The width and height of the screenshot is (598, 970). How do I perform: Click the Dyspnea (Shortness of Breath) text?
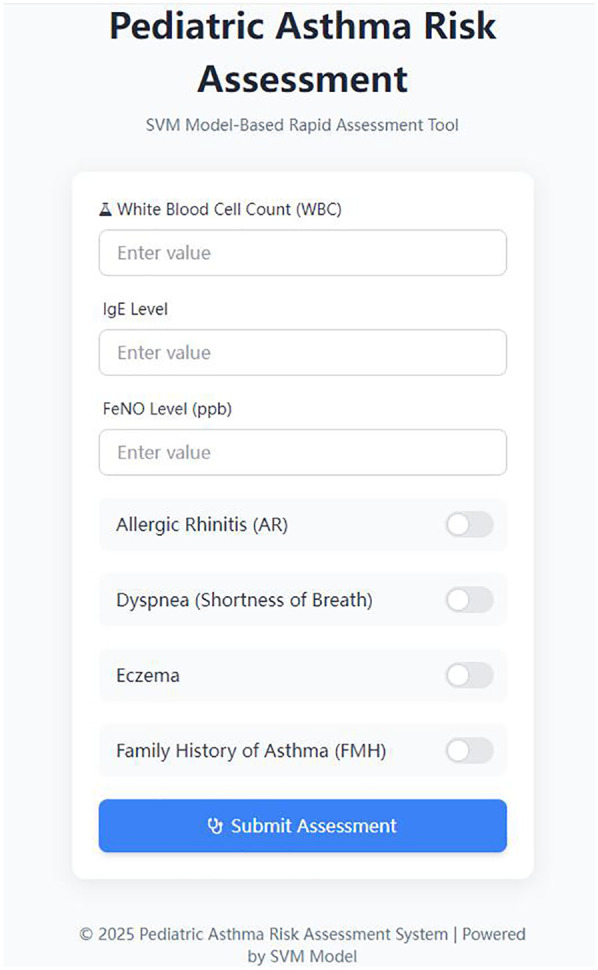tap(244, 600)
